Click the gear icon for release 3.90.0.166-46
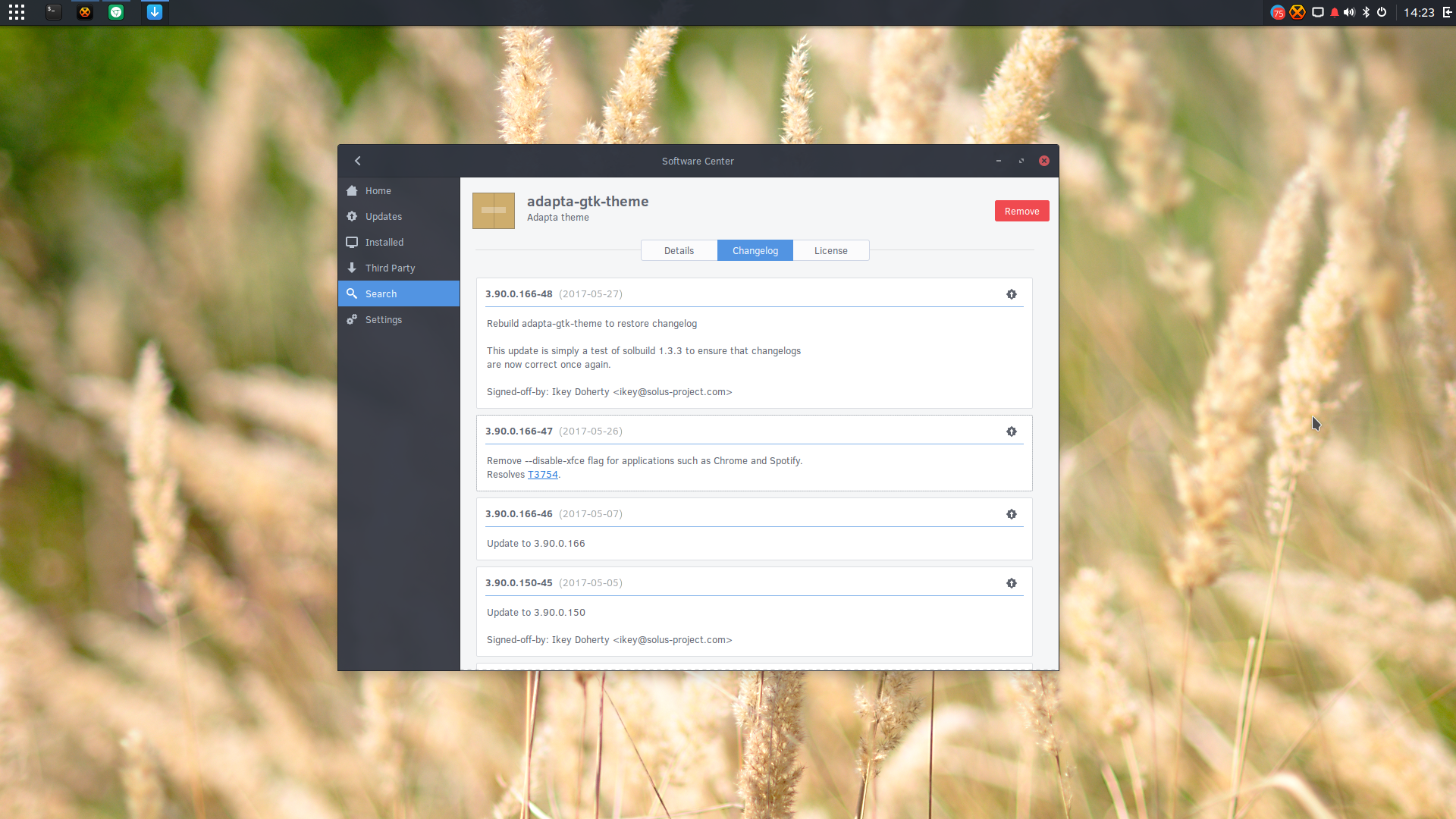The width and height of the screenshot is (1456, 819). coord(1012,514)
